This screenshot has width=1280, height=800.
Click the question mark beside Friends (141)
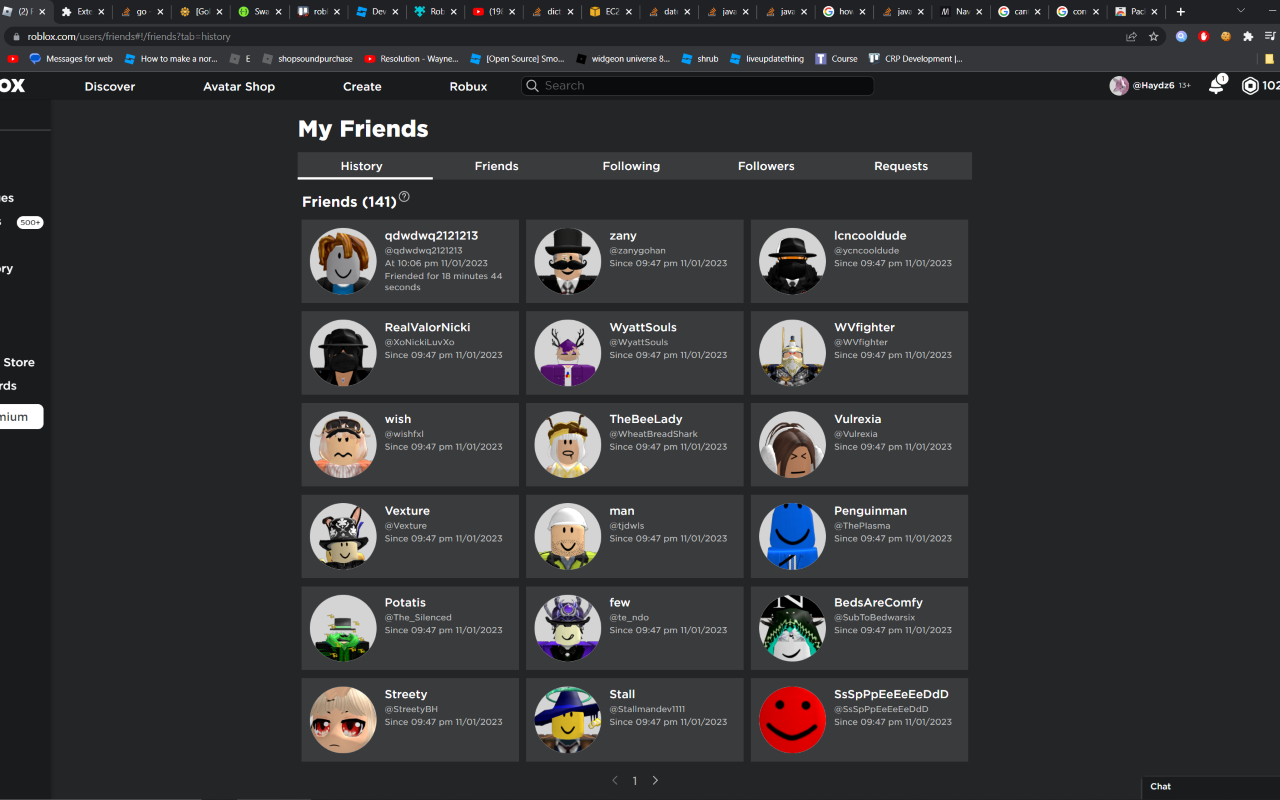(x=404, y=197)
